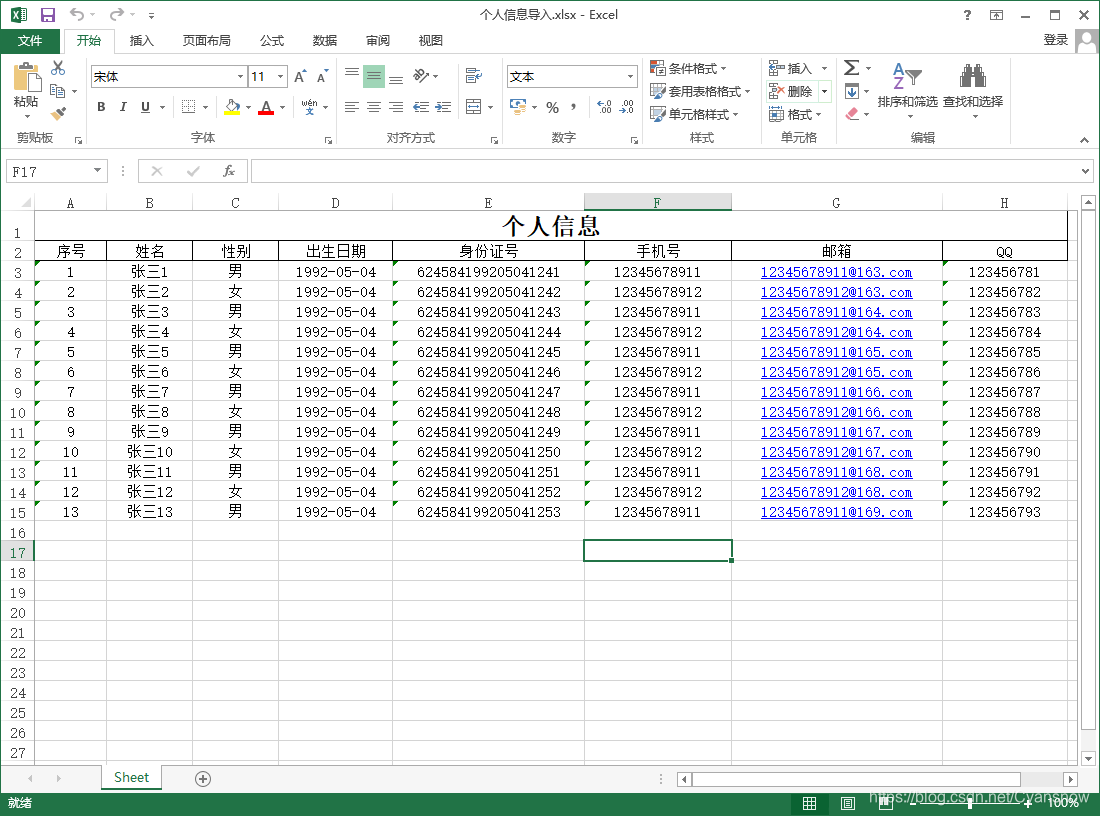
Task: Open the email link 12345678912@165.com
Action: click(836, 373)
